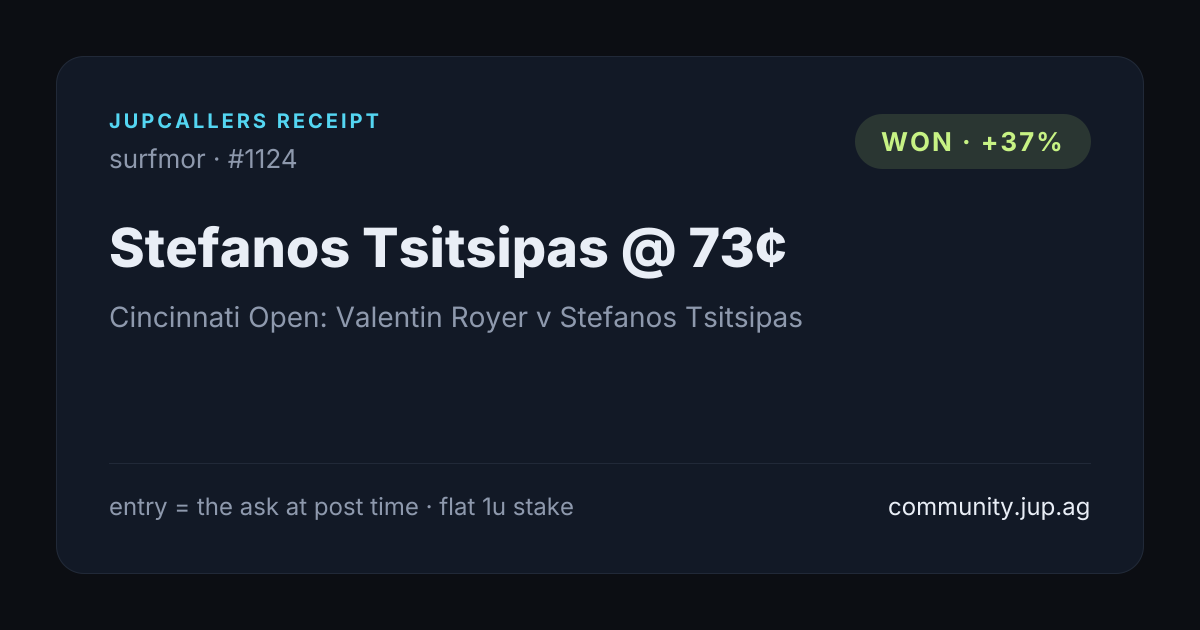Click the JUPCALLERS RECEIPT header label
The image size is (1200, 630).
pyautogui.click(x=245, y=122)
